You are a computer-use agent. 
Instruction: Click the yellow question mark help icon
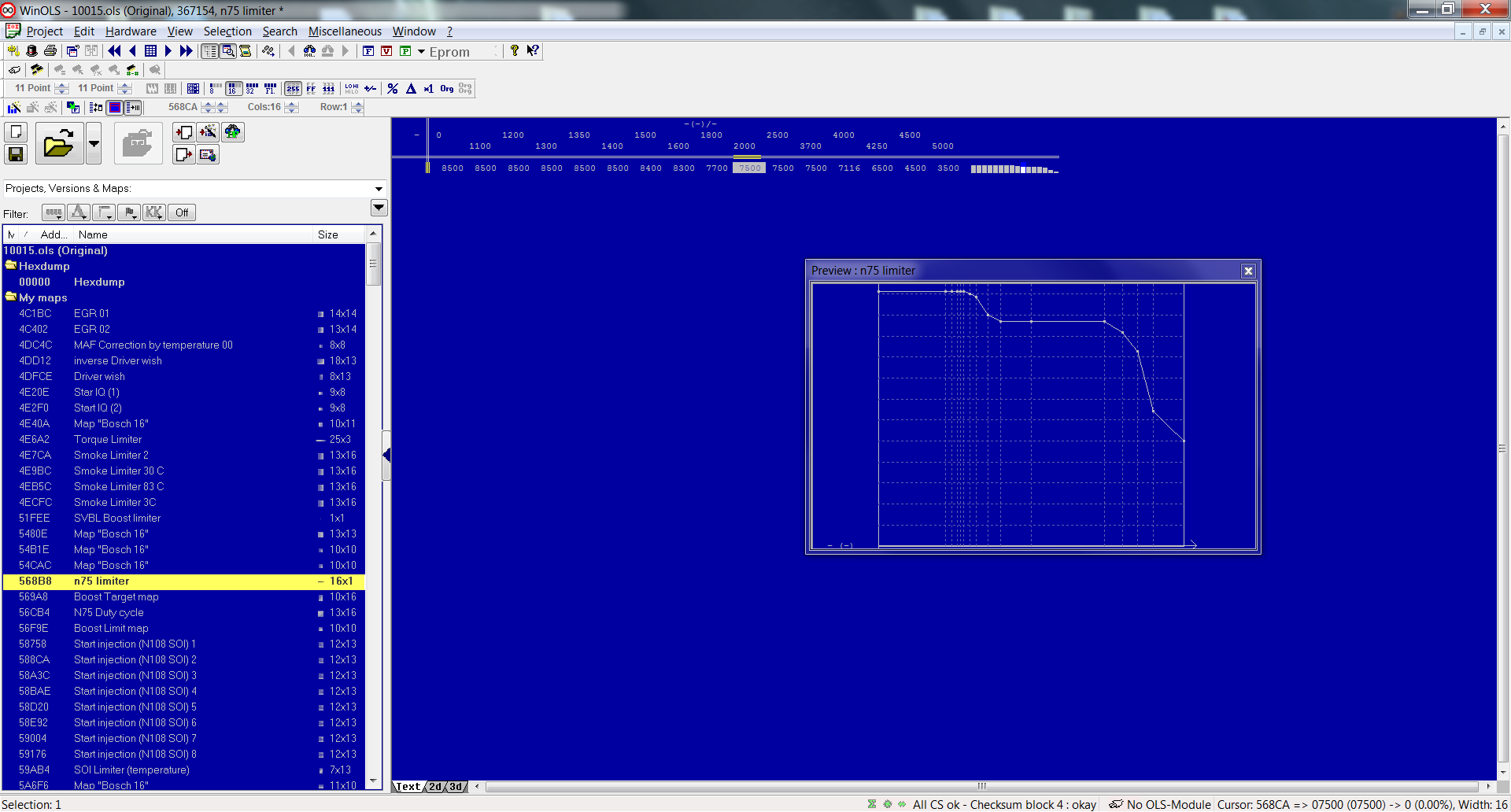(x=515, y=51)
